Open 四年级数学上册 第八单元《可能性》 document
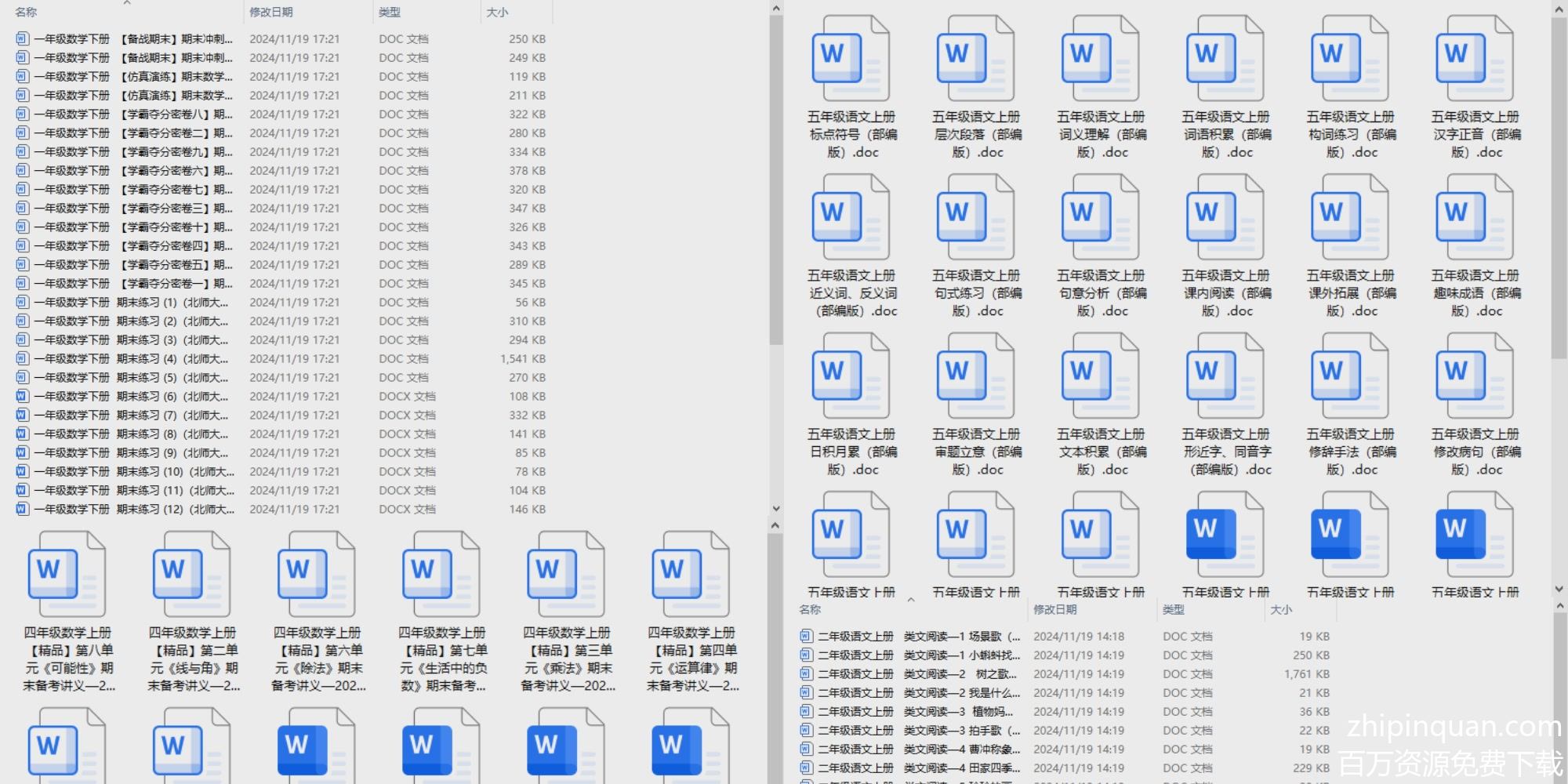1568x784 pixels. click(x=67, y=574)
